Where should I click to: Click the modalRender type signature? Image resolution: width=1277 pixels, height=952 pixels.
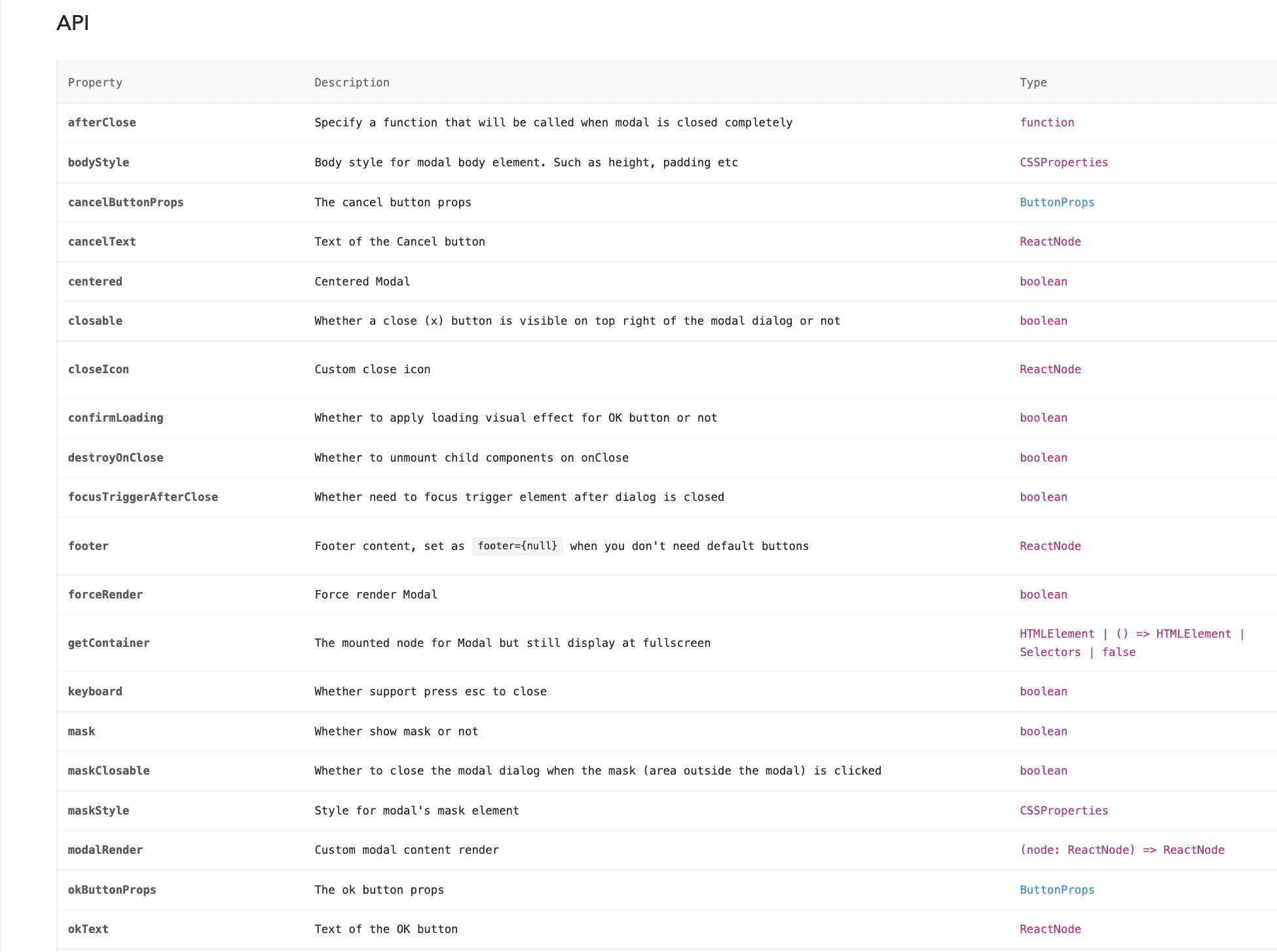[x=1121, y=850]
